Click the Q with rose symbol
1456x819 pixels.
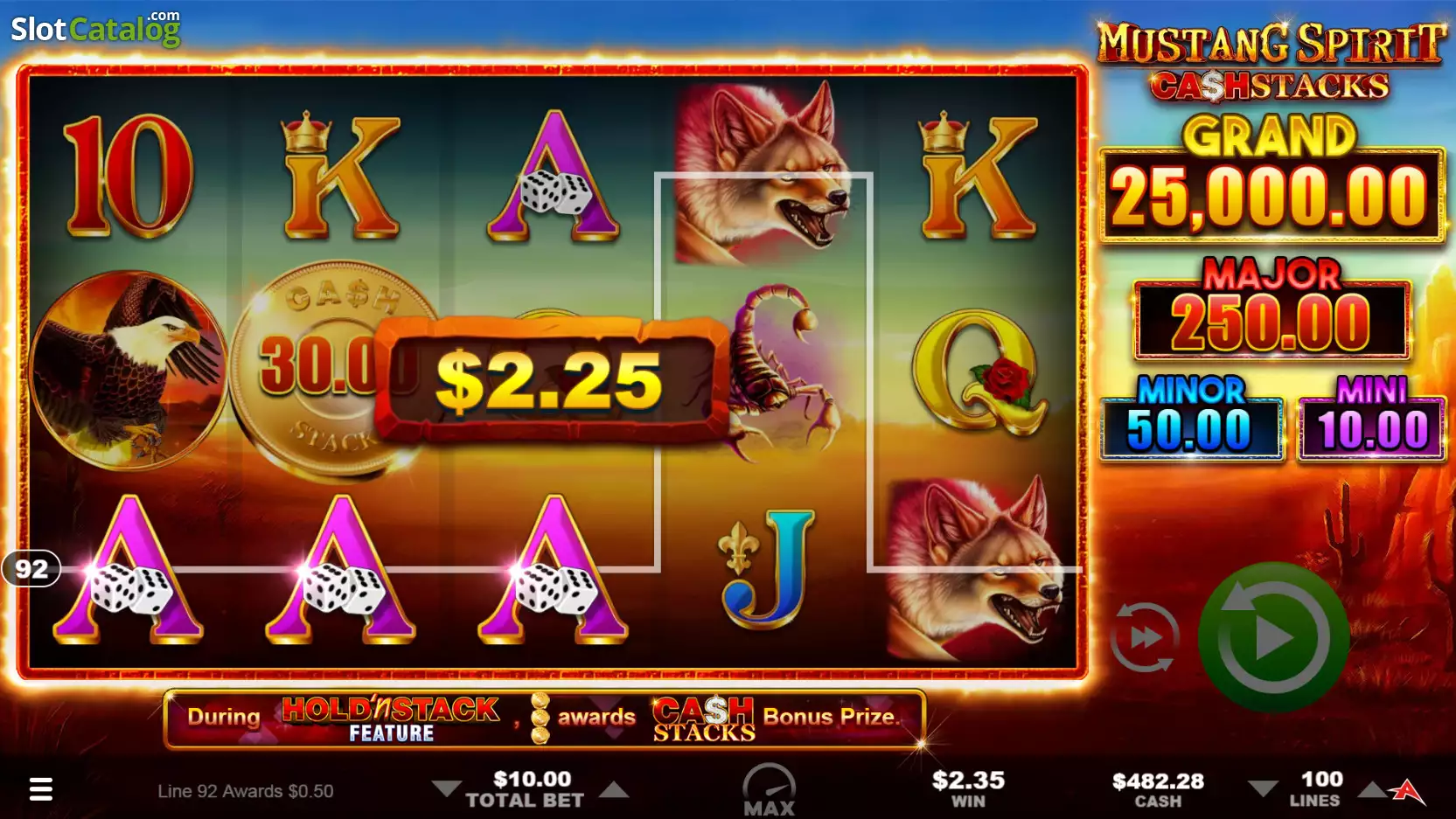click(x=978, y=371)
